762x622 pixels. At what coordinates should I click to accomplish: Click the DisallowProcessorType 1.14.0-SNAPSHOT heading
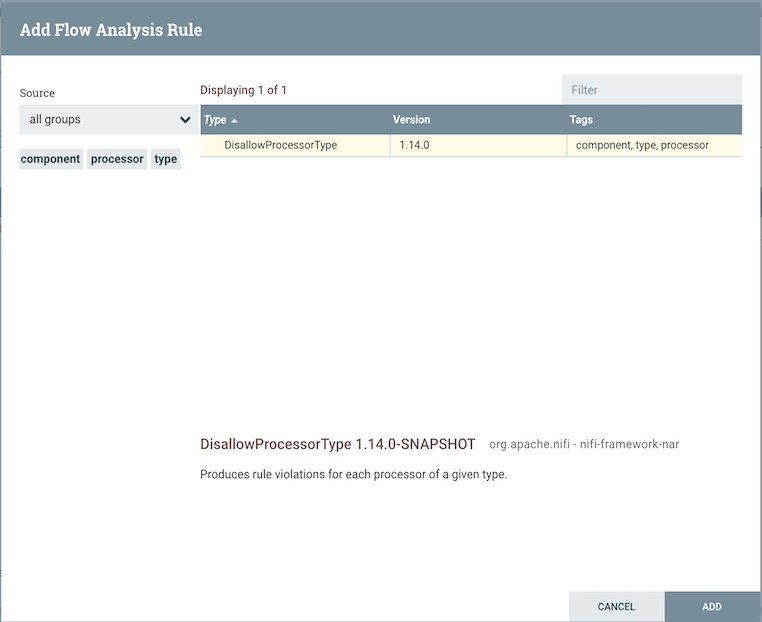(337, 444)
